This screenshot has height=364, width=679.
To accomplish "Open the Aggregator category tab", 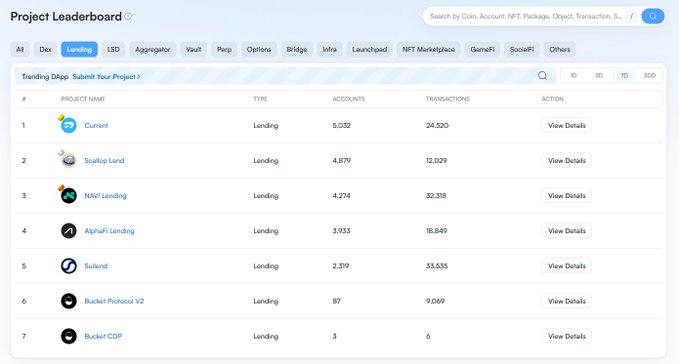I will (153, 49).
